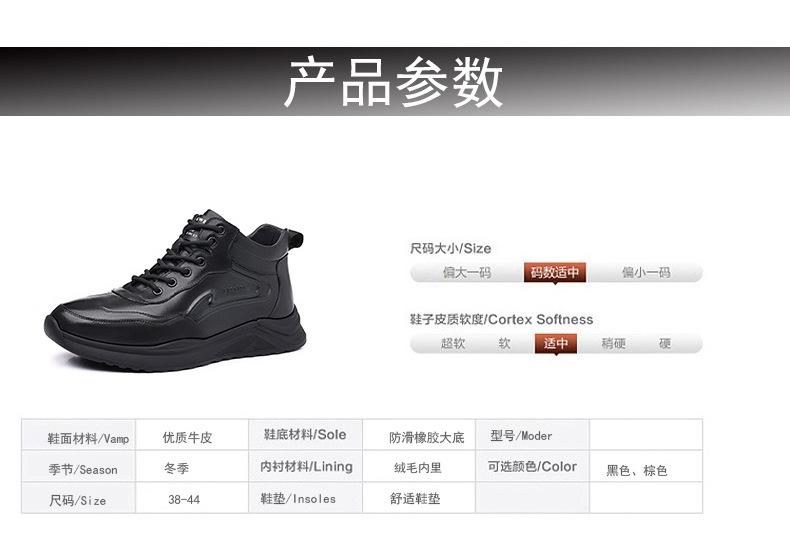The image size is (790, 558).
Task: Click the 可选颜色/Color label cell
Action: (x=533, y=466)
